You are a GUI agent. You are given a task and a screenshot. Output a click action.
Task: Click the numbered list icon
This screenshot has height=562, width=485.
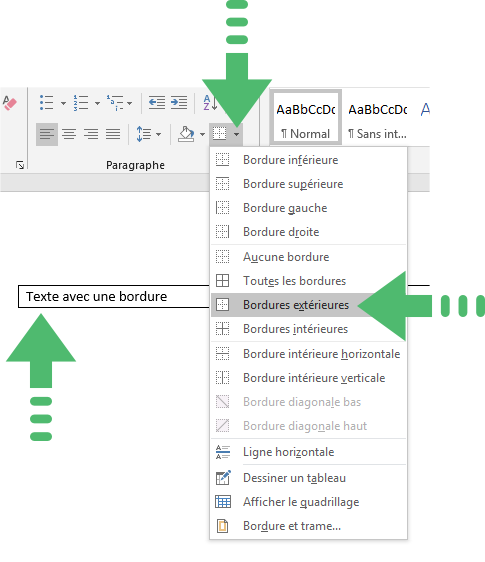click(x=81, y=103)
